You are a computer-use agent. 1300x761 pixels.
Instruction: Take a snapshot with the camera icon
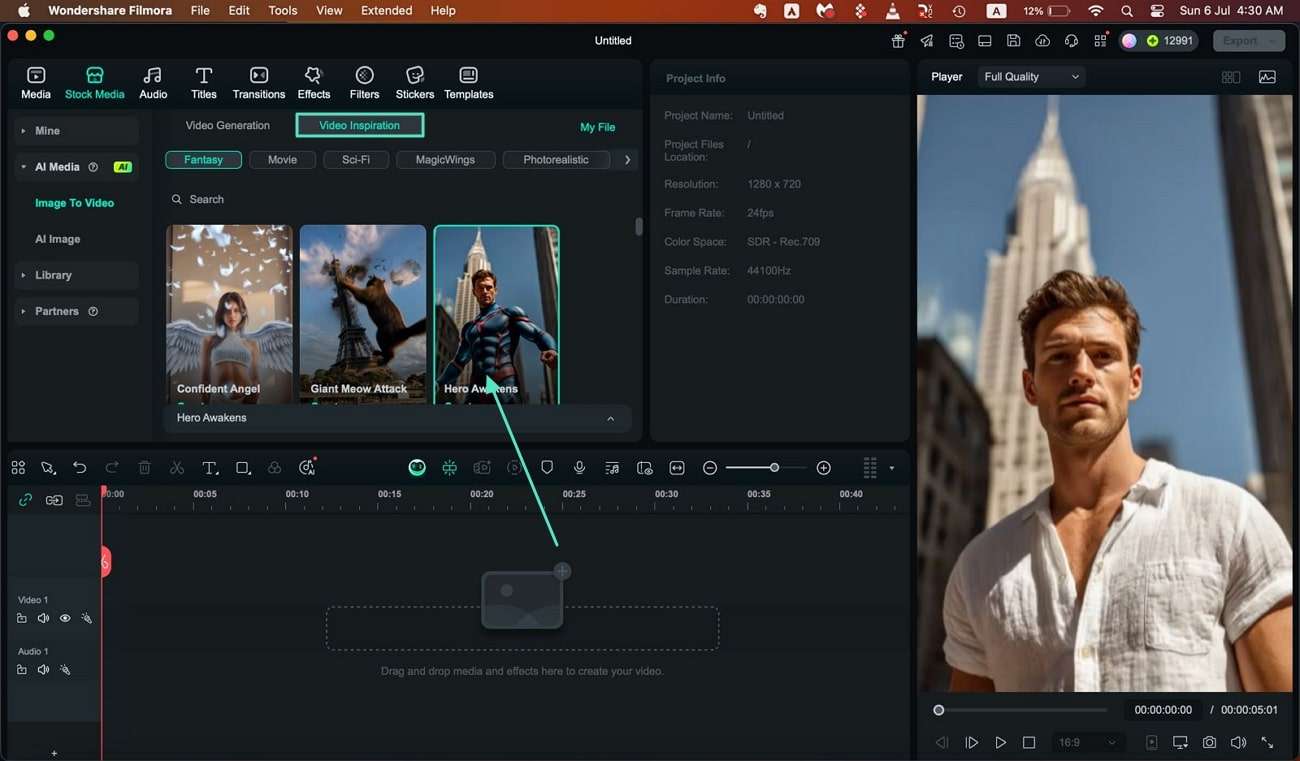click(x=1210, y=742)
